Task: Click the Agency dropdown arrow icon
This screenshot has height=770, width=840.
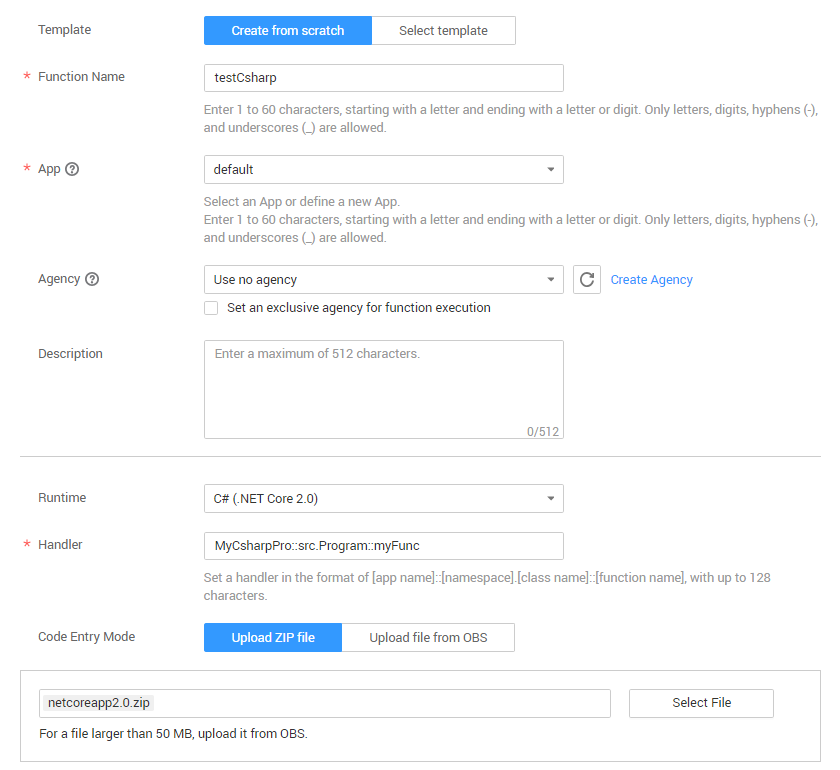Action: [x=550, y=280]
